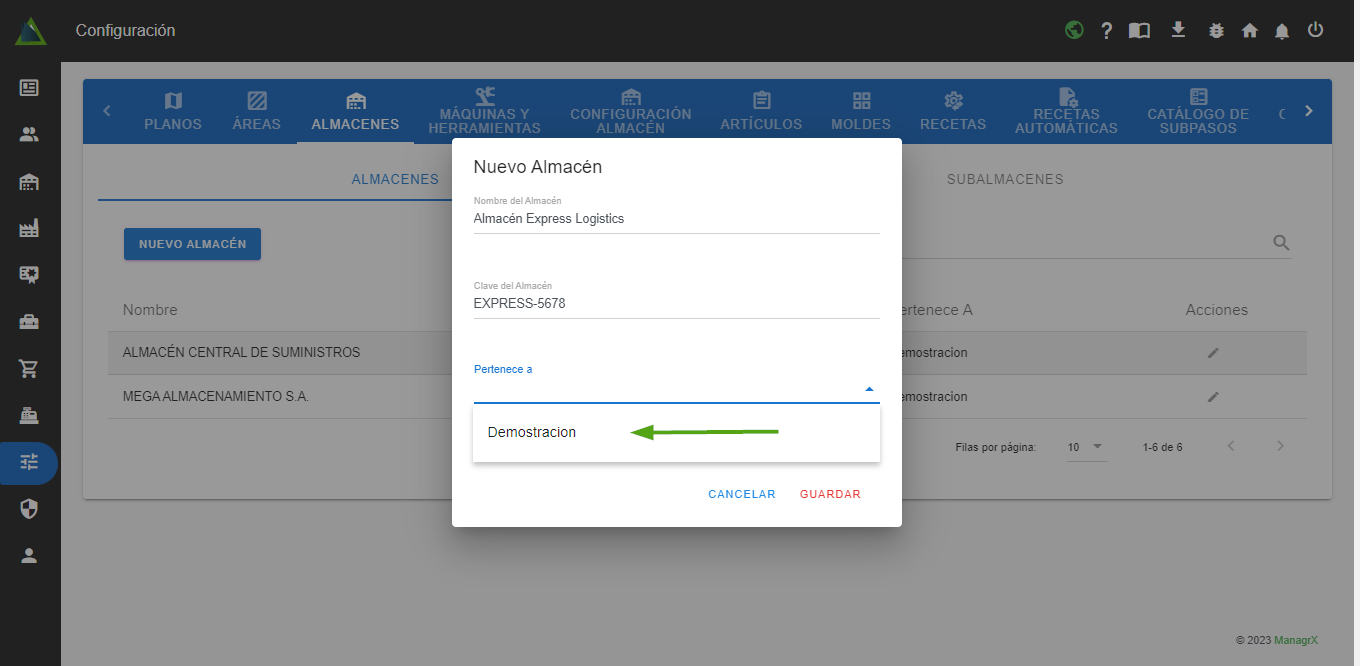Switch to the Subalmacenes tab
Viewport: 1360px width, 666px height.
pyautogui.click(x=1005, y=179)
